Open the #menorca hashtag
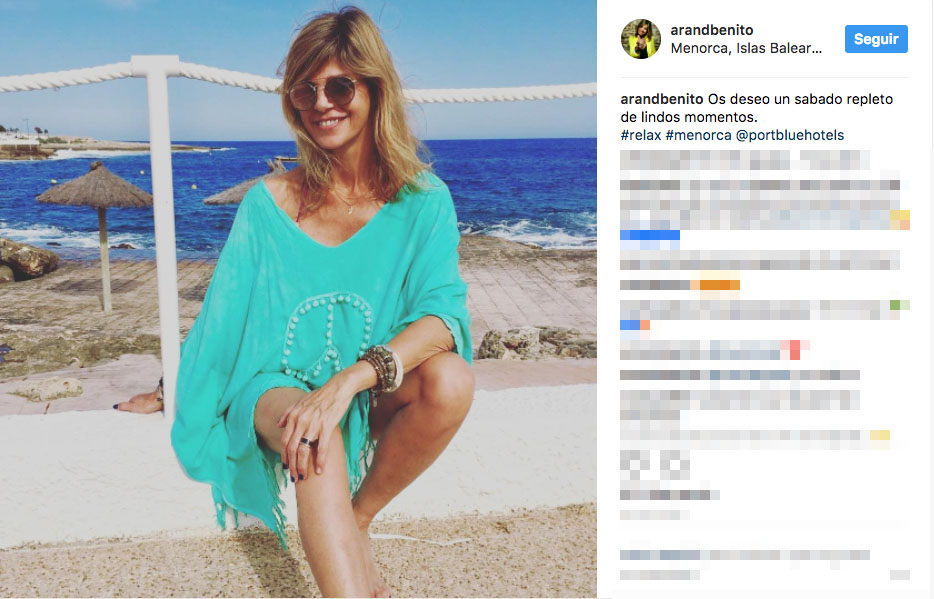 tap(698, 135)
